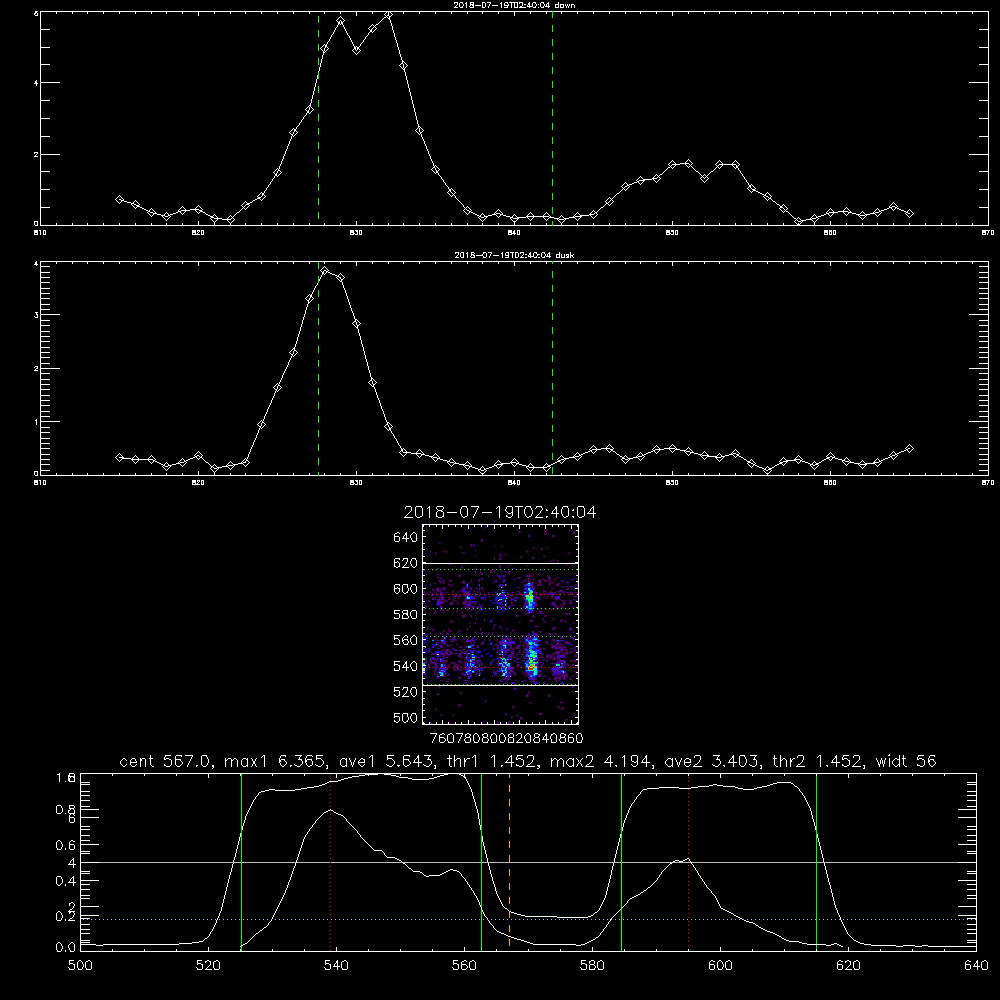Click bottom plot x-axis label 560

pyautogui.click(x=464, y=966)
